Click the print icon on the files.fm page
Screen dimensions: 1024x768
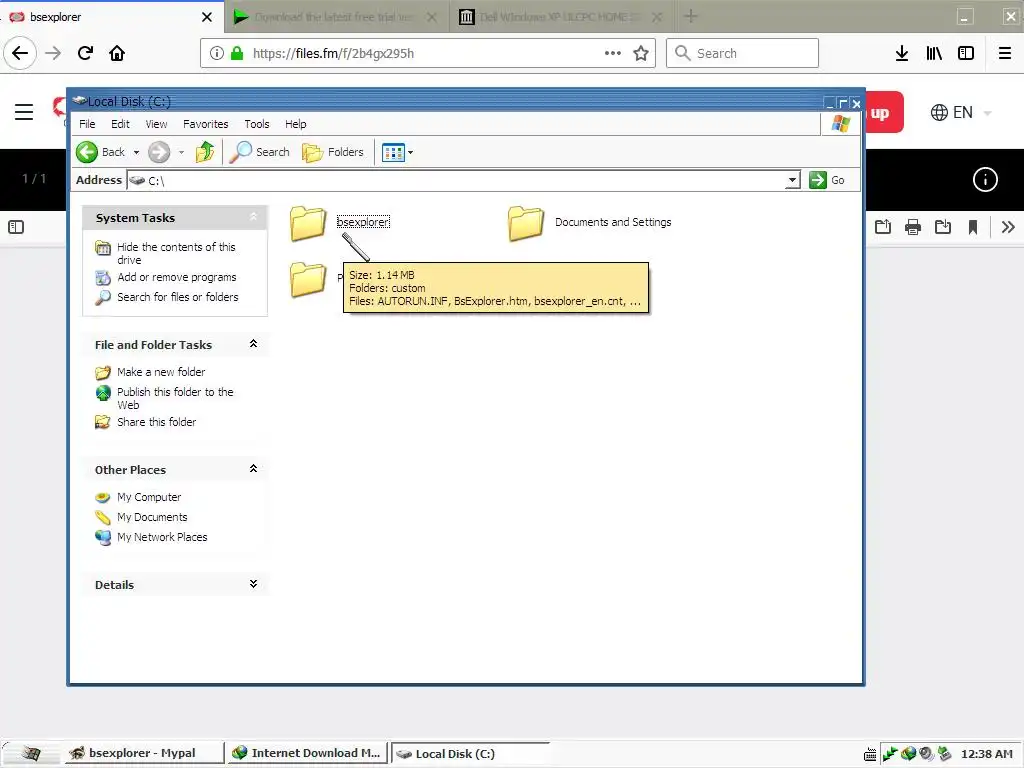(x=913, y=227)
